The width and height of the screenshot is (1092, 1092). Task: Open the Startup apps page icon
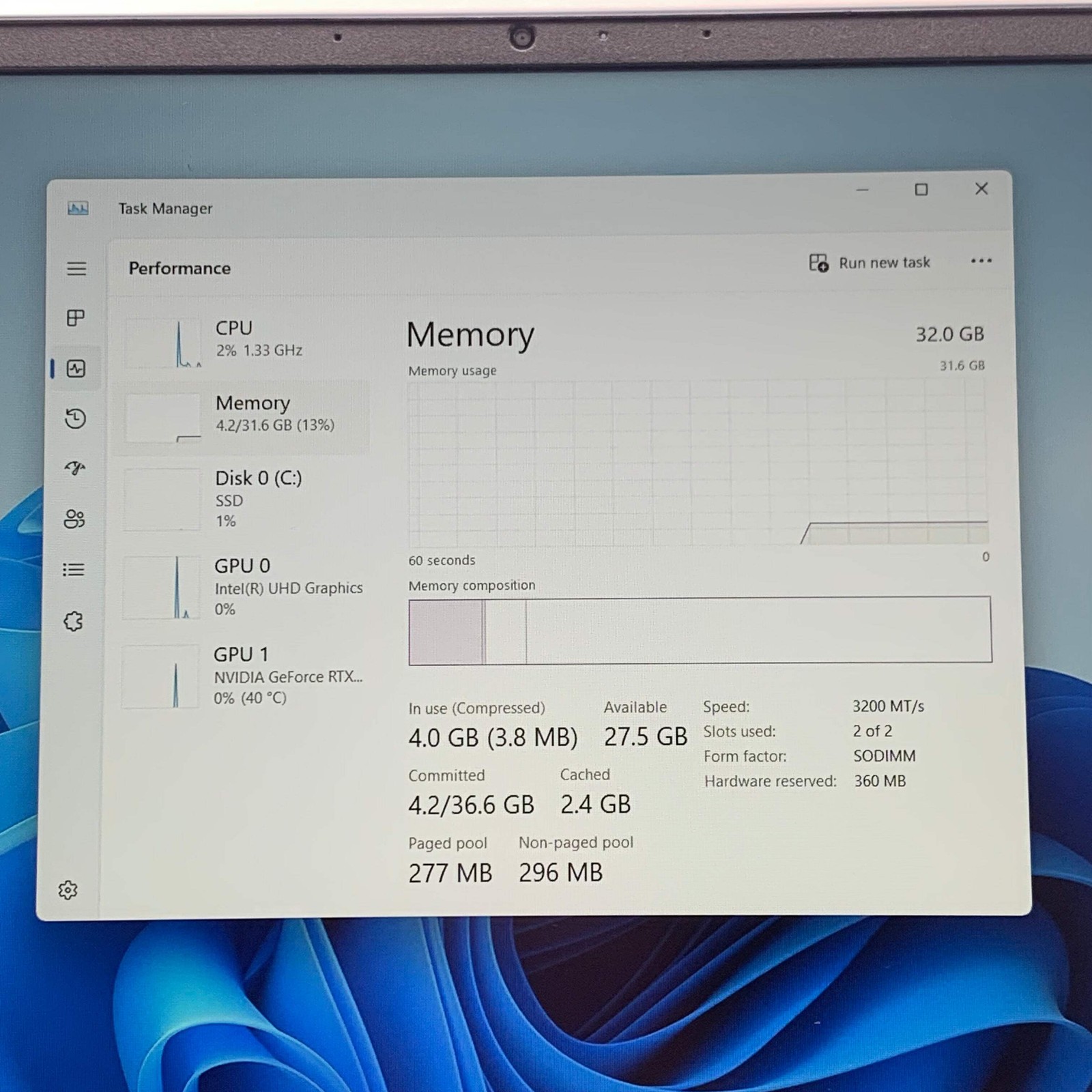pos(75,468)
